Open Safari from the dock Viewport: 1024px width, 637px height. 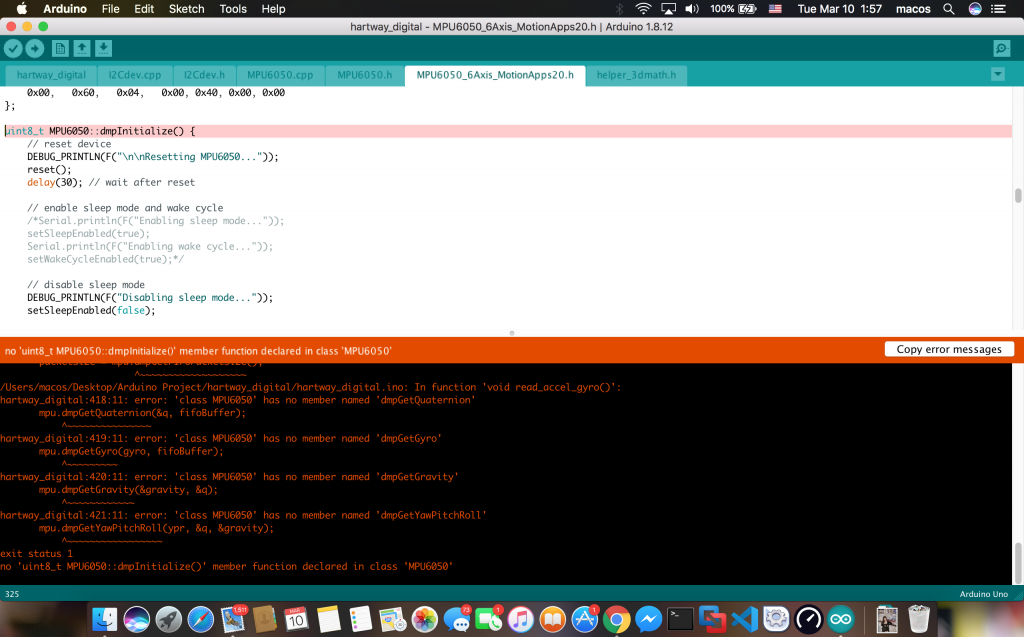[x=200, y=619]
